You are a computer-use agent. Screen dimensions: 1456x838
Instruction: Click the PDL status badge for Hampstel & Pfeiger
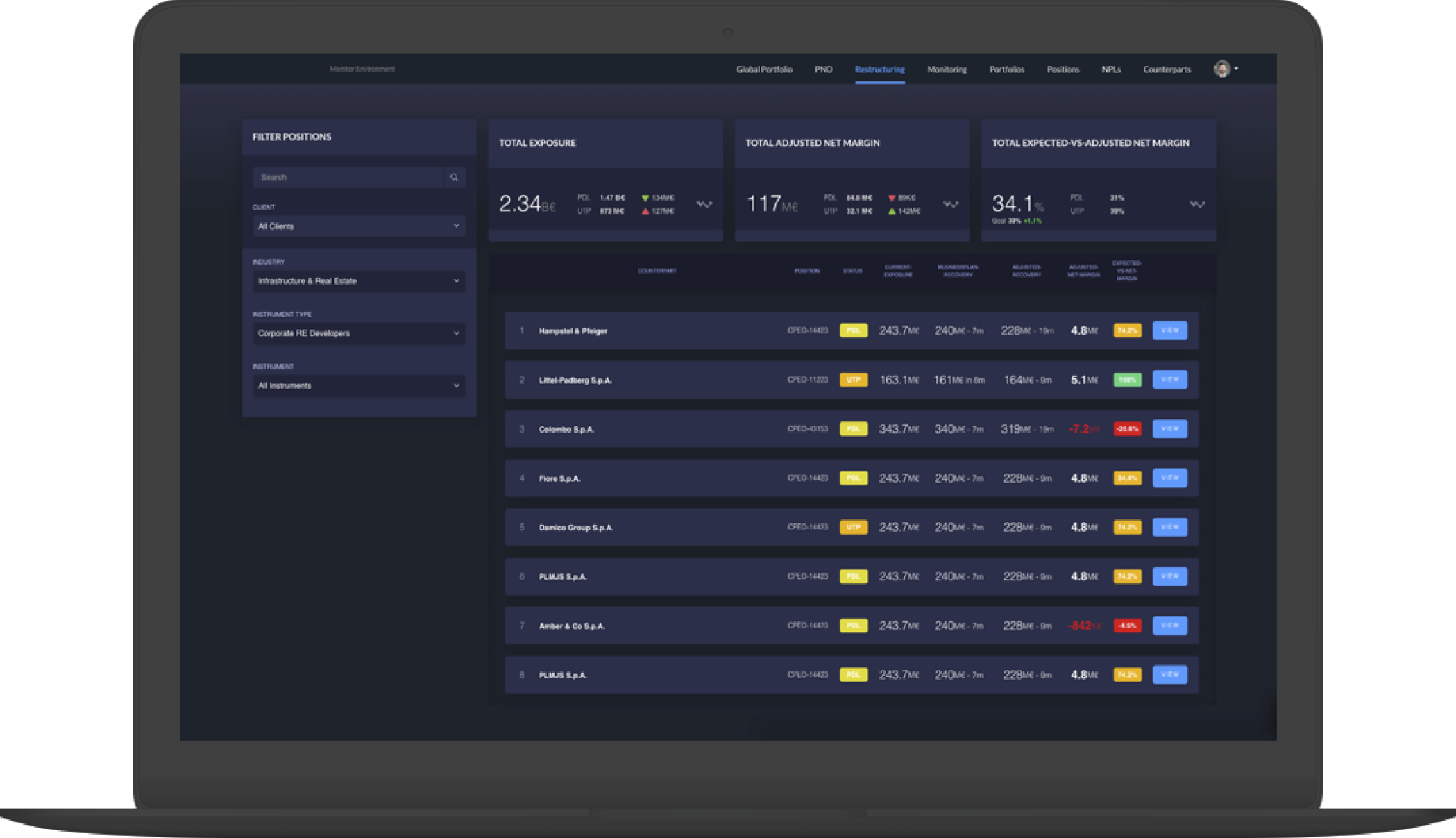pos(853,330)
